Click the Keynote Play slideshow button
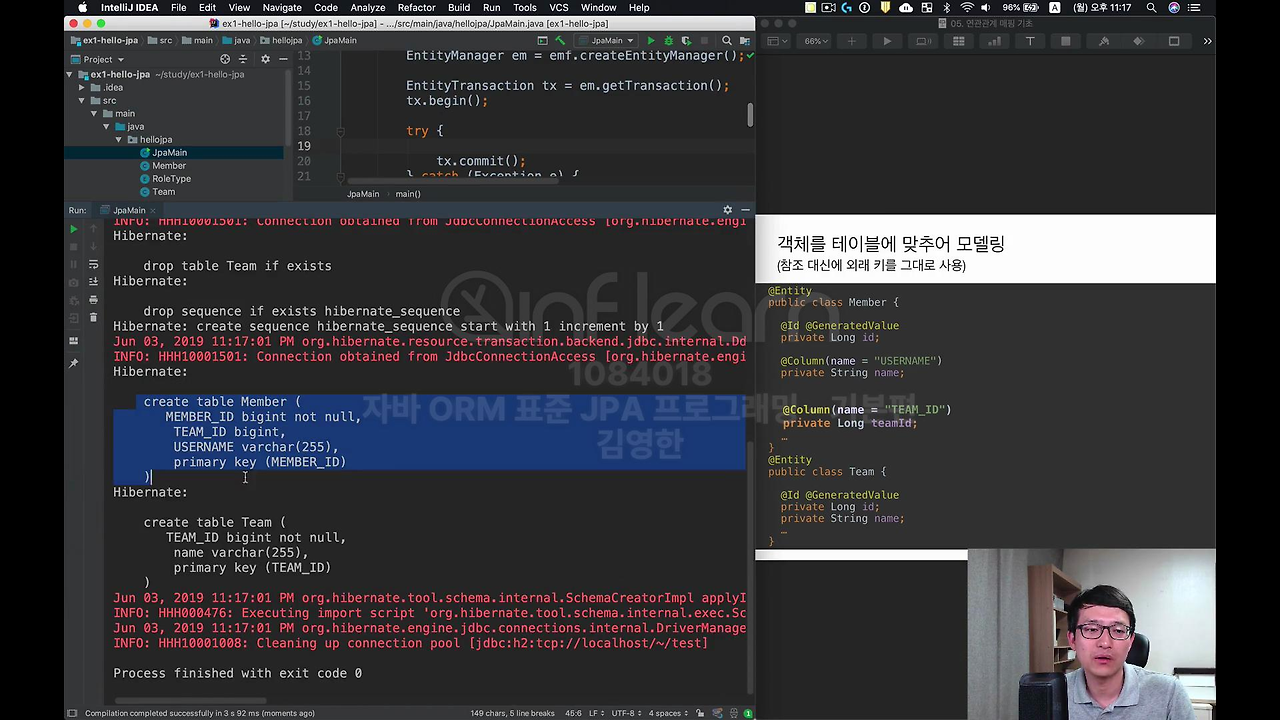Image resolution: width=1280 pixels, height=720 pixels. [x=887, y=41]
